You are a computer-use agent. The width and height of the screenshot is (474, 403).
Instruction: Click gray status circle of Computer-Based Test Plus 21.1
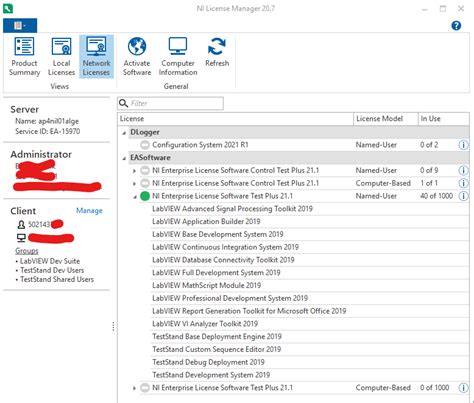145,388
